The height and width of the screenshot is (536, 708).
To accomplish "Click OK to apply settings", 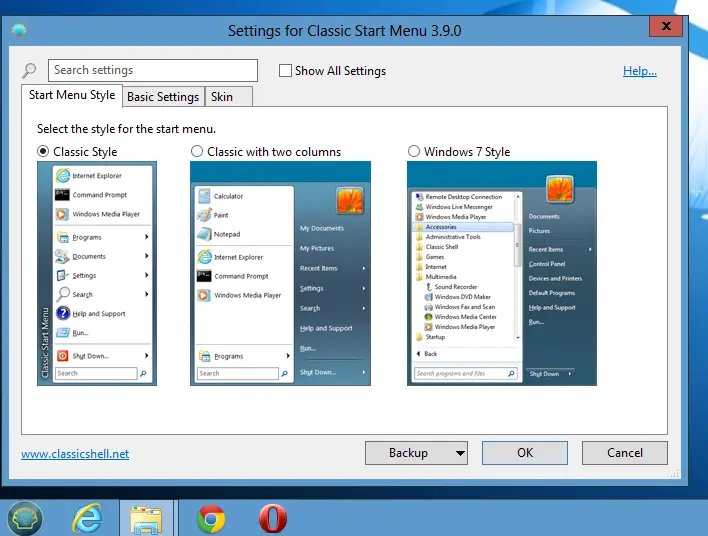I will (525, 453).
